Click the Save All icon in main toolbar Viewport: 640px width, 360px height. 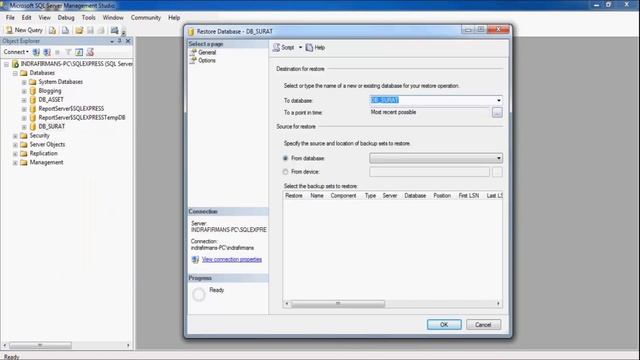101,30
